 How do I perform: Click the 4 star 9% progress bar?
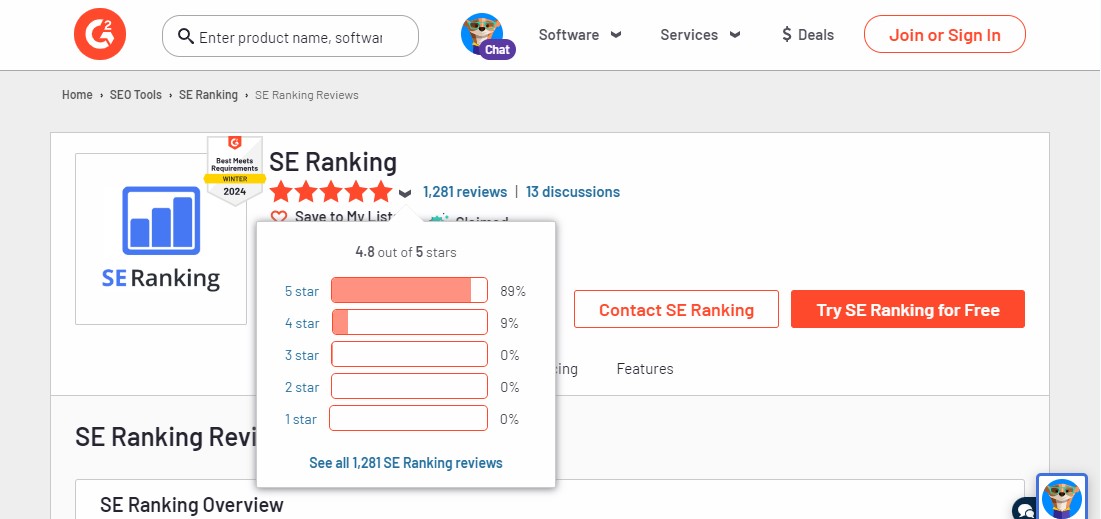point(409,322)
